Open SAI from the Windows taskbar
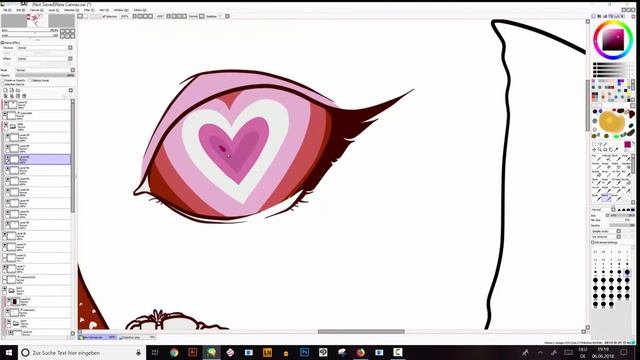The width and height of the screenshot is (640, 360). pyautogui.click(x=211, y=352)
